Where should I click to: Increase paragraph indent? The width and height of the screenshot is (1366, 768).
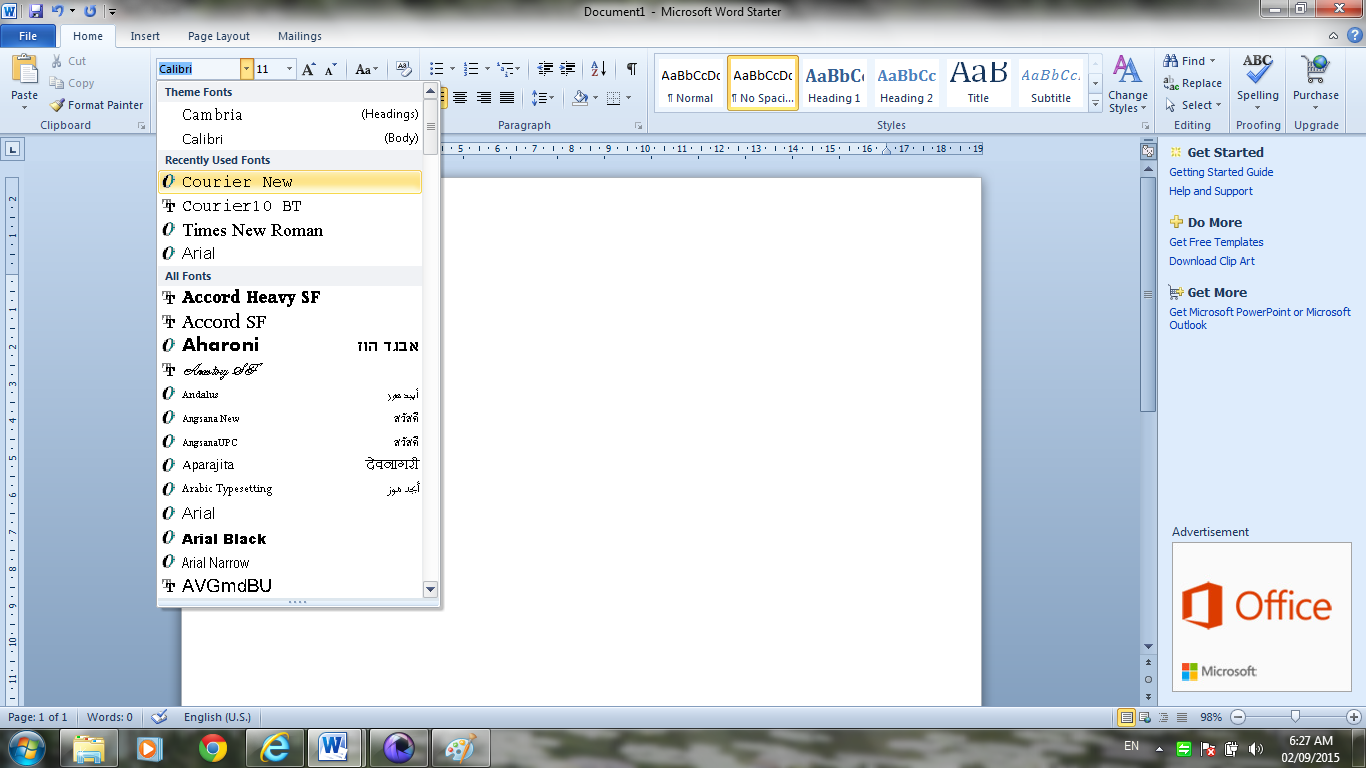click(x=568, y=69)
